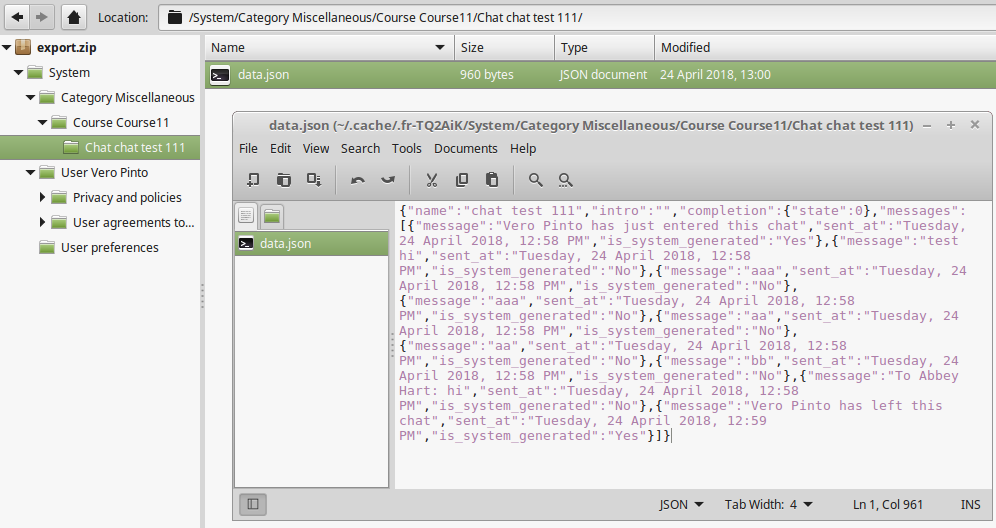Screen dimensions: 996x528
Task: Select data.json row in archive list
Action: tap(600, 74)
